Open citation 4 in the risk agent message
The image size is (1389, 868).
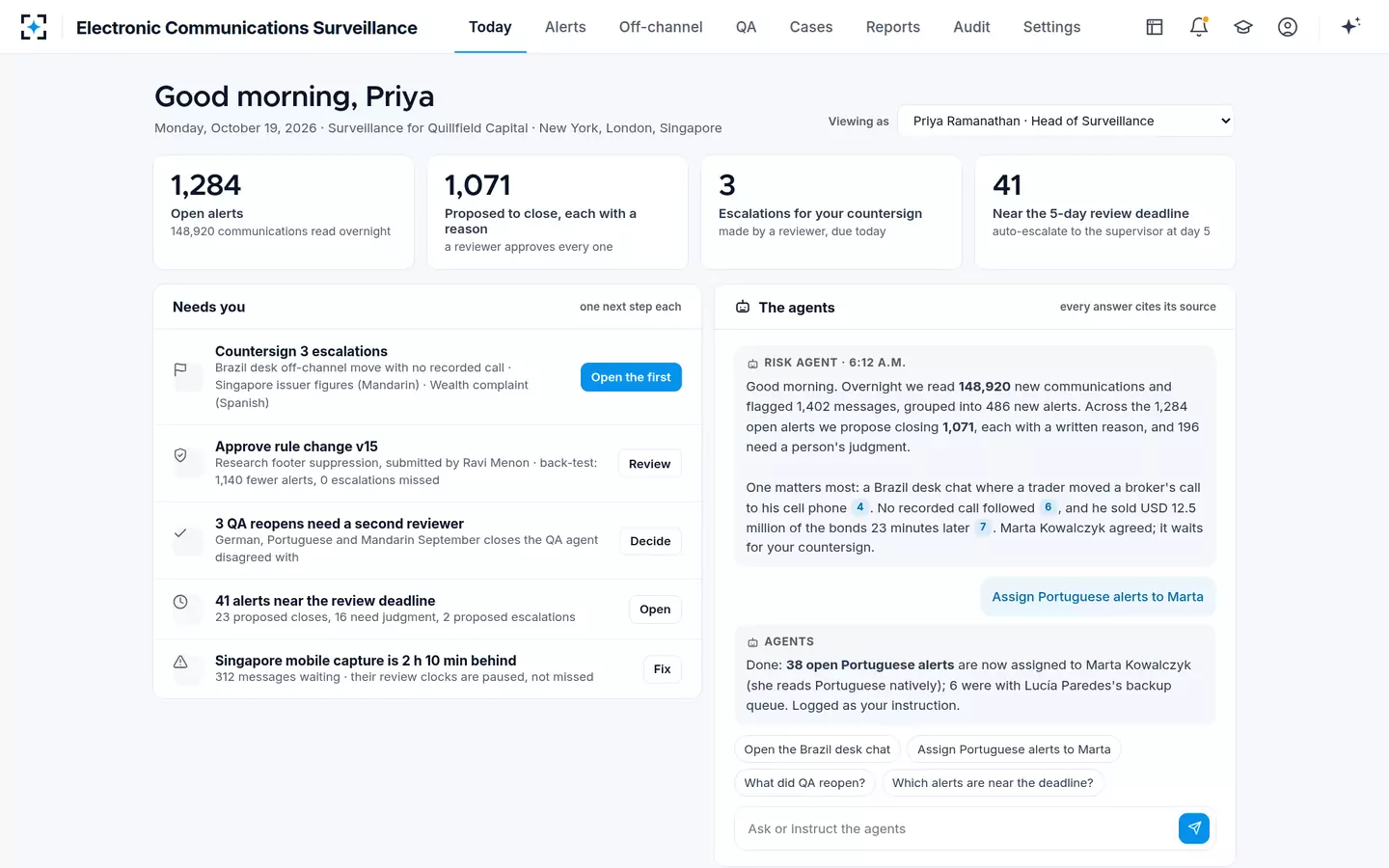pyautogui.click(x=859, y=507)
